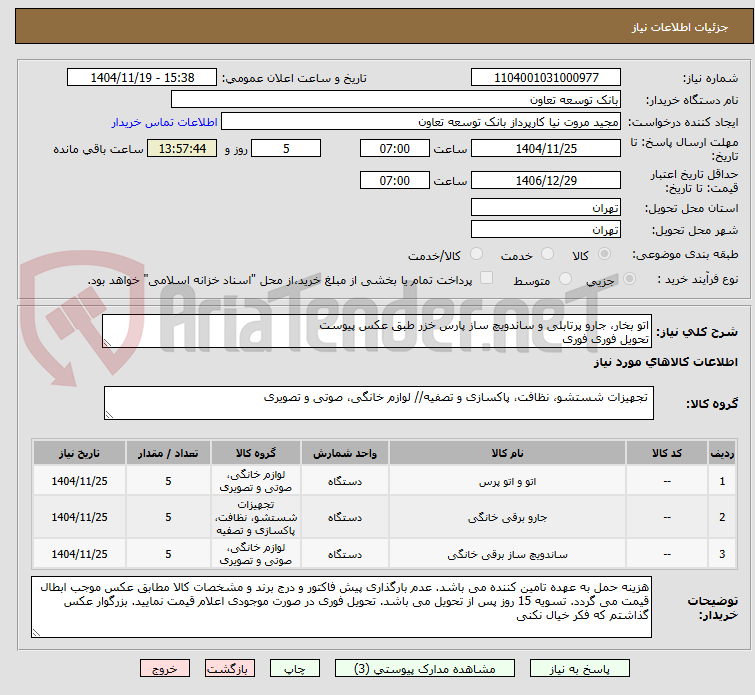The image size is (755, 695).
Task: Click the تاریخ نیاز column header
Action: (79, 453)
